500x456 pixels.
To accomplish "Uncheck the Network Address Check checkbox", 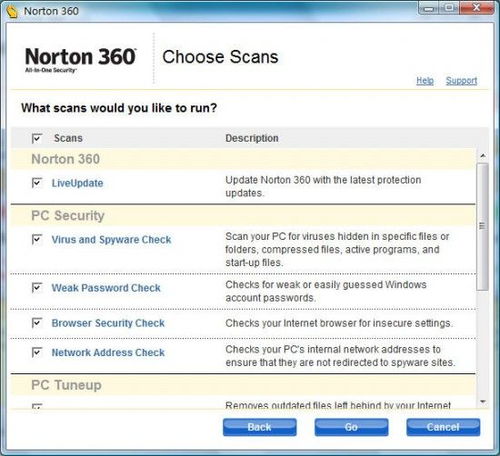I will (x=37, y=352).
